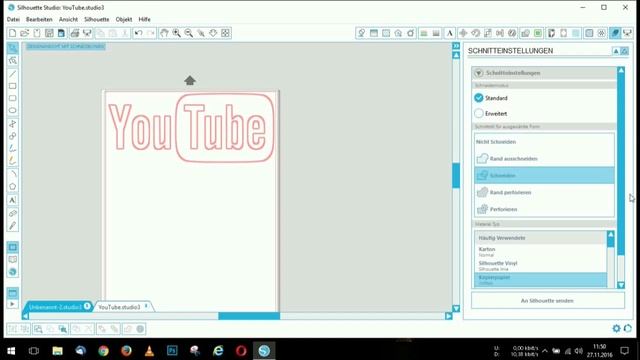Click the horizontal scroll left arrow
Screen dimensions: 640x360
coord(26,316)
